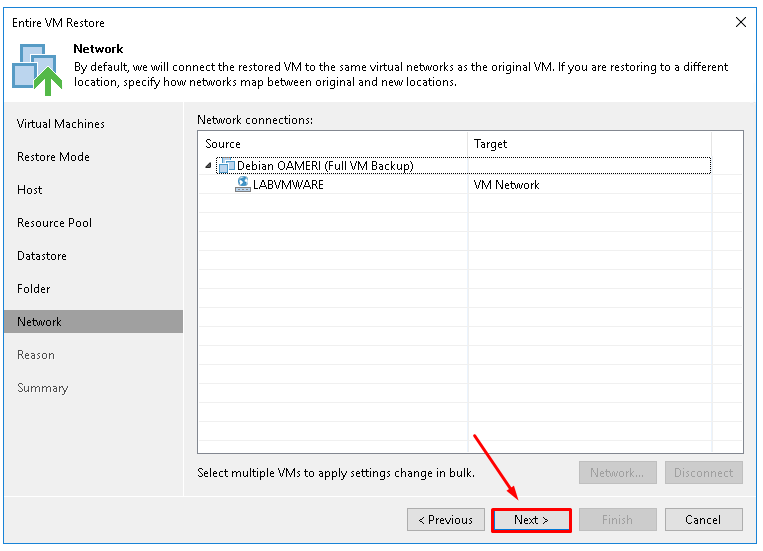This screenshot has height=551, width=763.
Task: Click the Reason wizard step
Action: (36, 355)
